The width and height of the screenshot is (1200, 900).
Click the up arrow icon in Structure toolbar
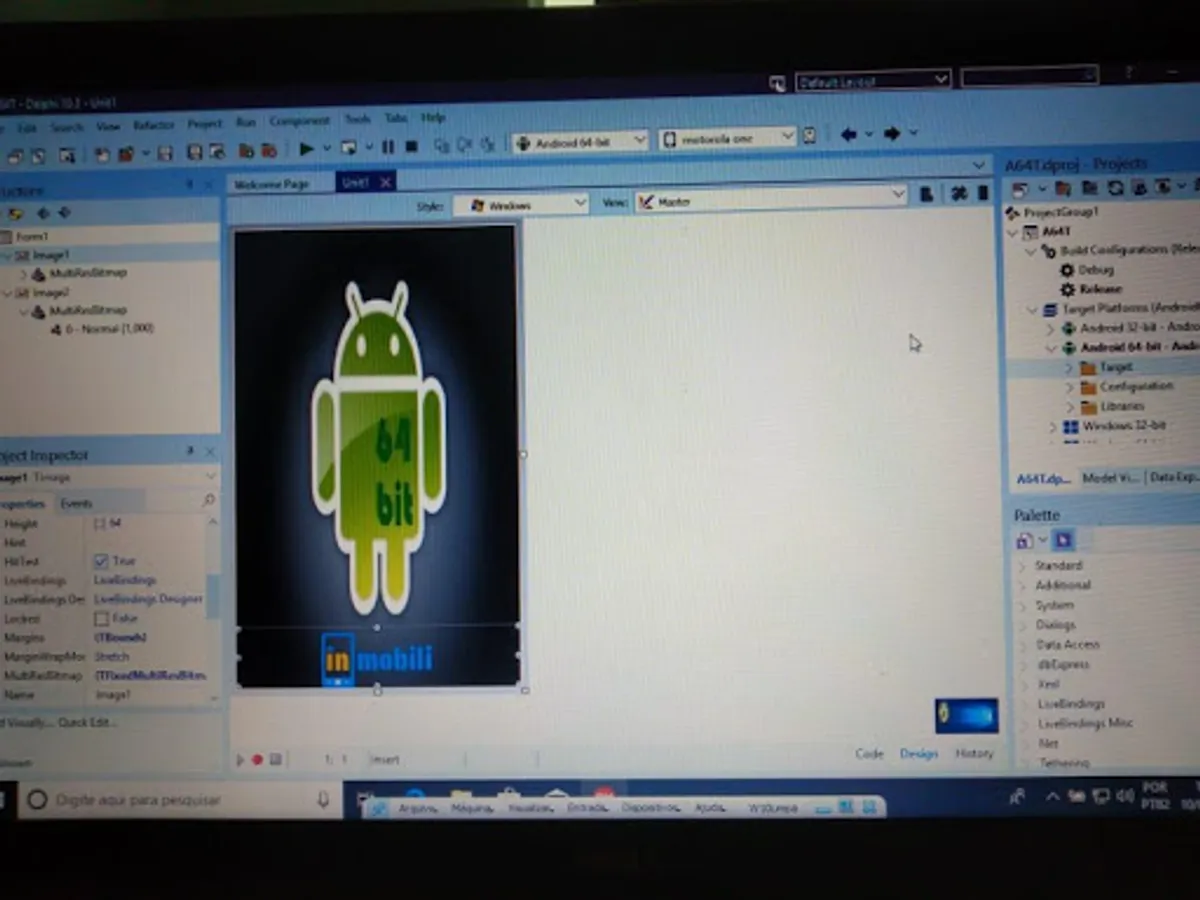click(43, 213)
